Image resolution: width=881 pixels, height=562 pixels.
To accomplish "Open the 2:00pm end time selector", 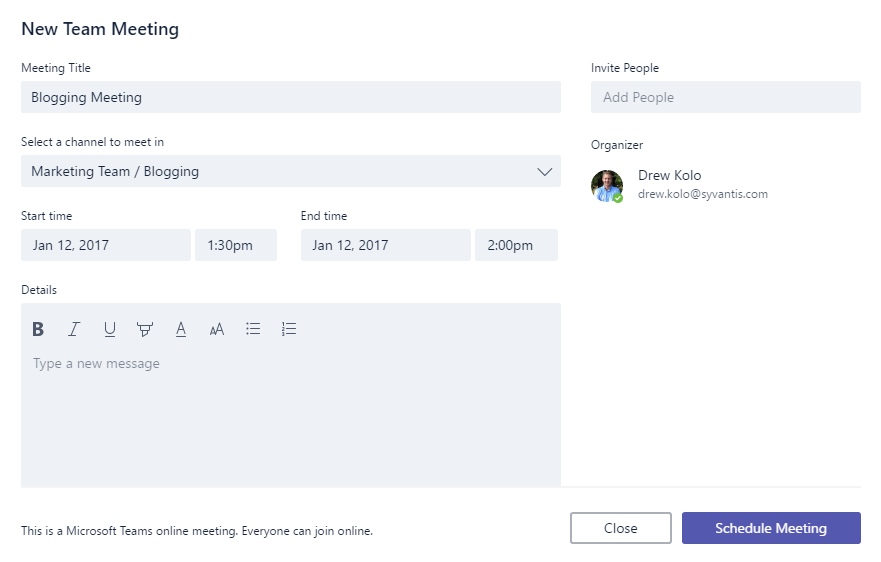I will [516, 245].
